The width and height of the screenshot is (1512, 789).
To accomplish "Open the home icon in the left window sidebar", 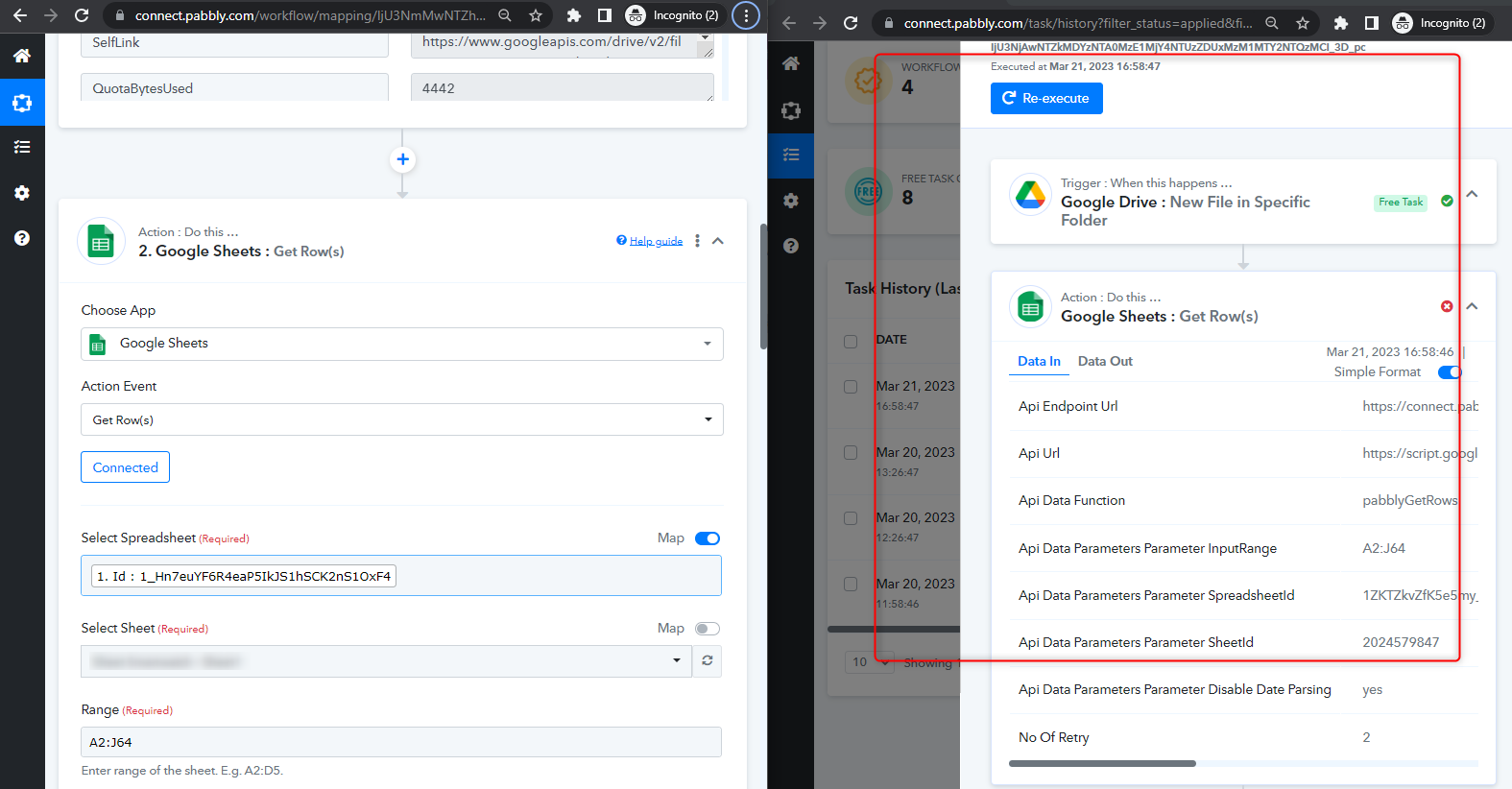I will tap(22, 56).
